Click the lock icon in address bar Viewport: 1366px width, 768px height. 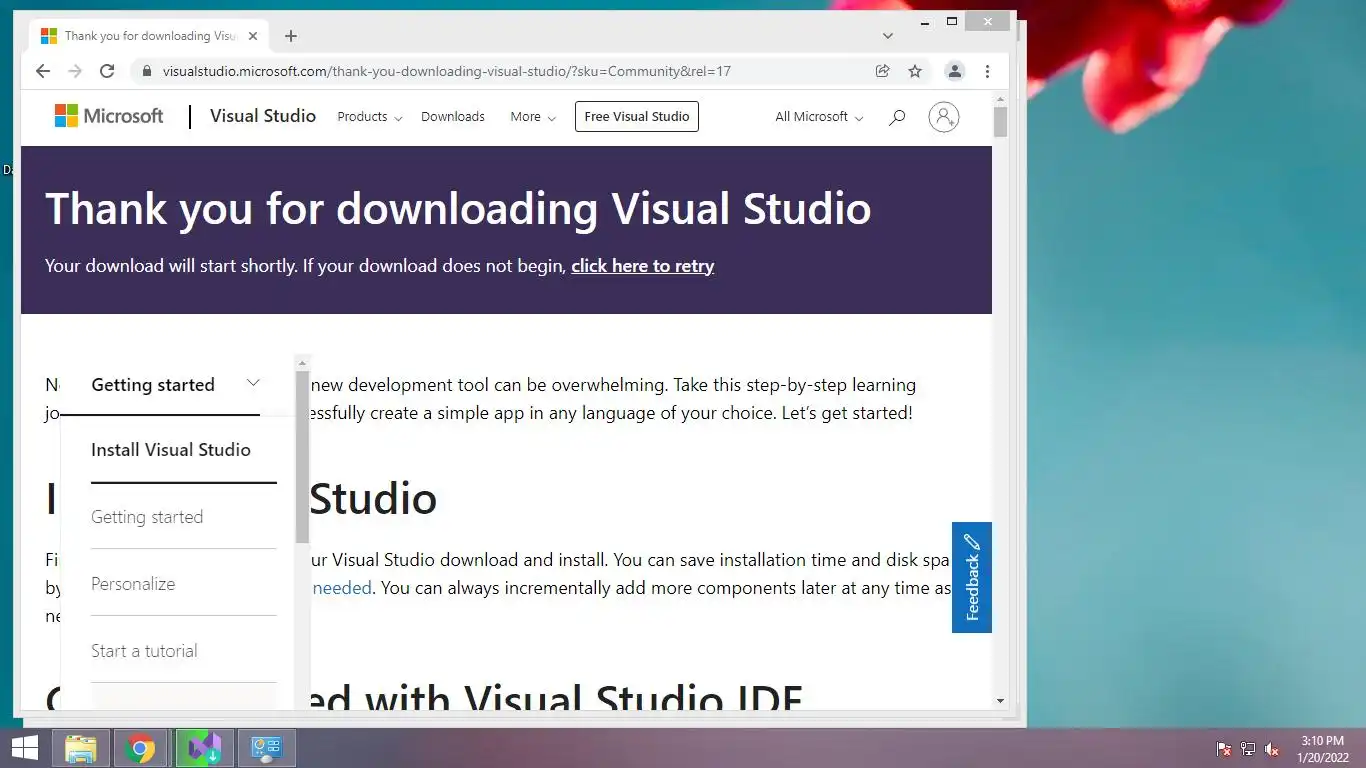(147, 71)
